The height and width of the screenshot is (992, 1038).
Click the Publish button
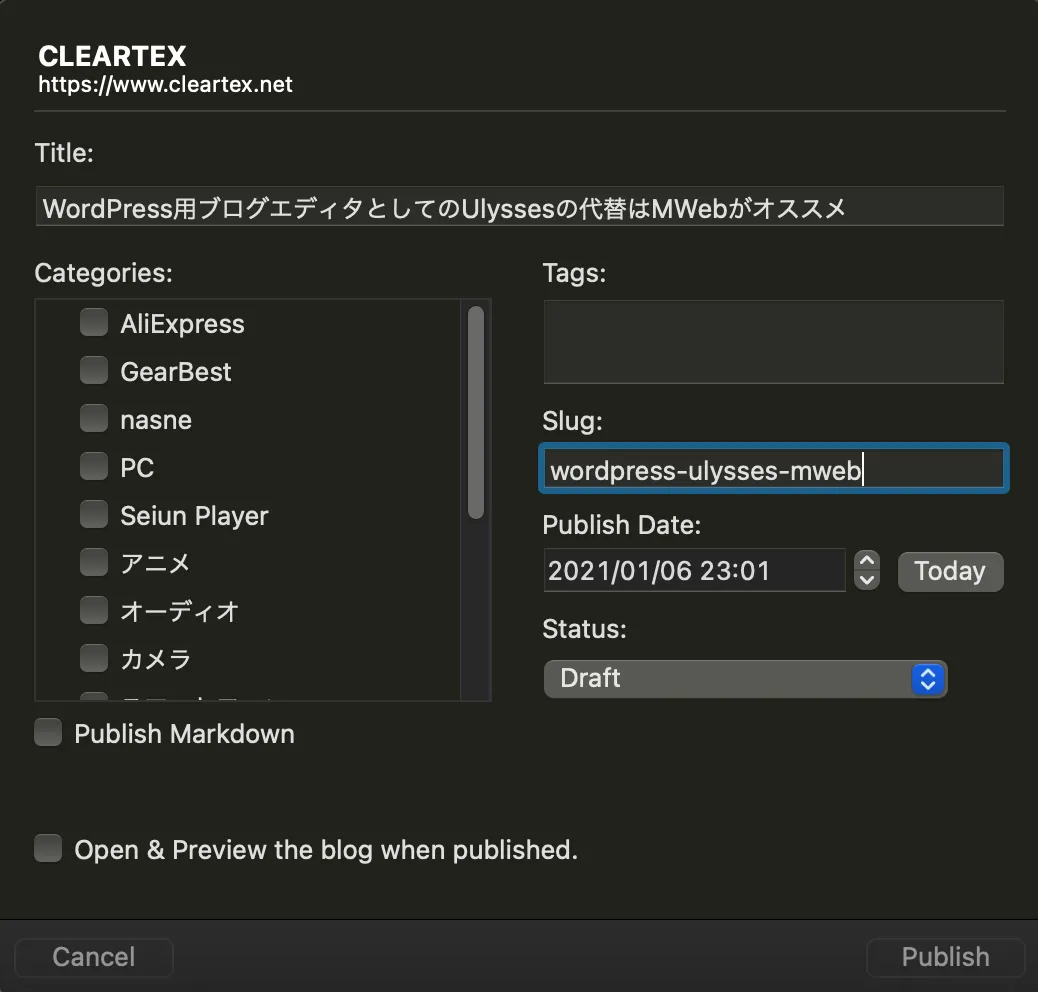(x=944, y=957)
